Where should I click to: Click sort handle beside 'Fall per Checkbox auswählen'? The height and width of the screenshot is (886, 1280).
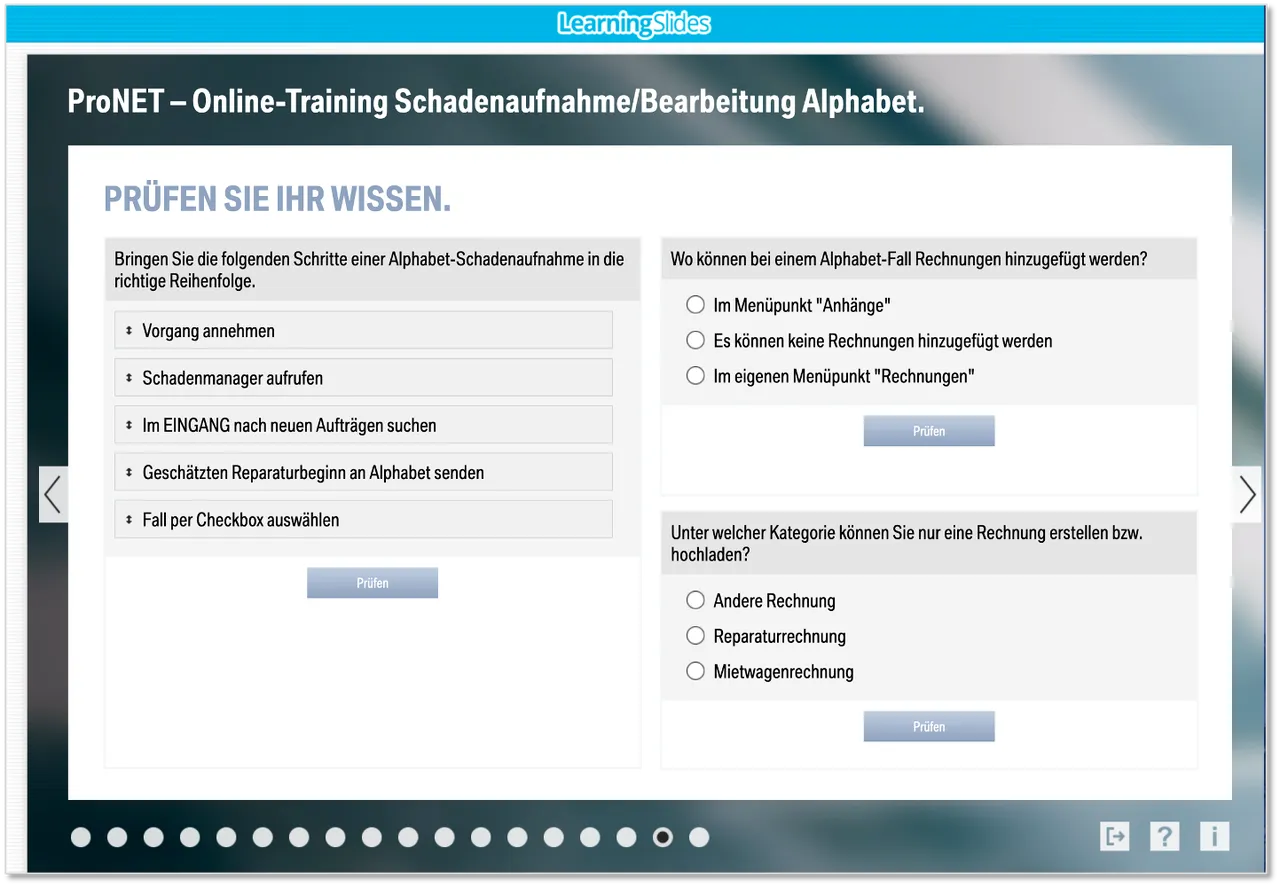click(x=129, y=520)
